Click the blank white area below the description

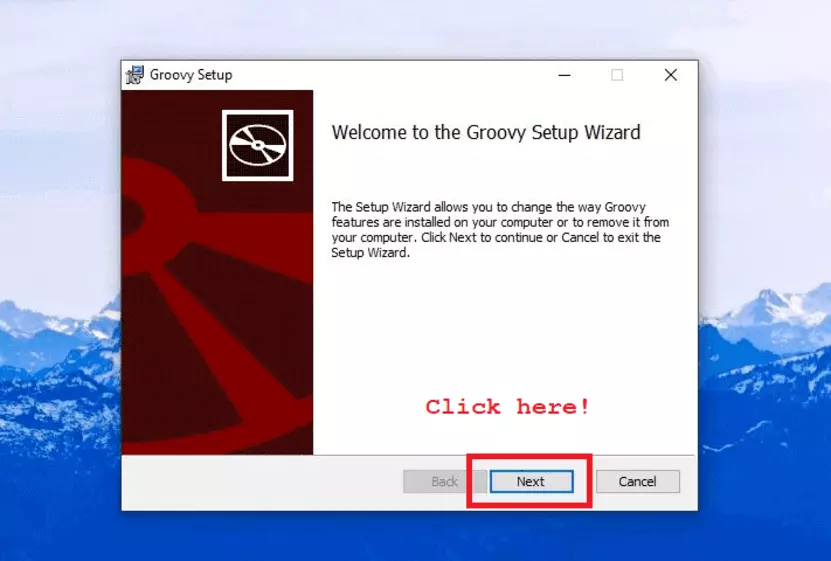[x=500, y=330]
